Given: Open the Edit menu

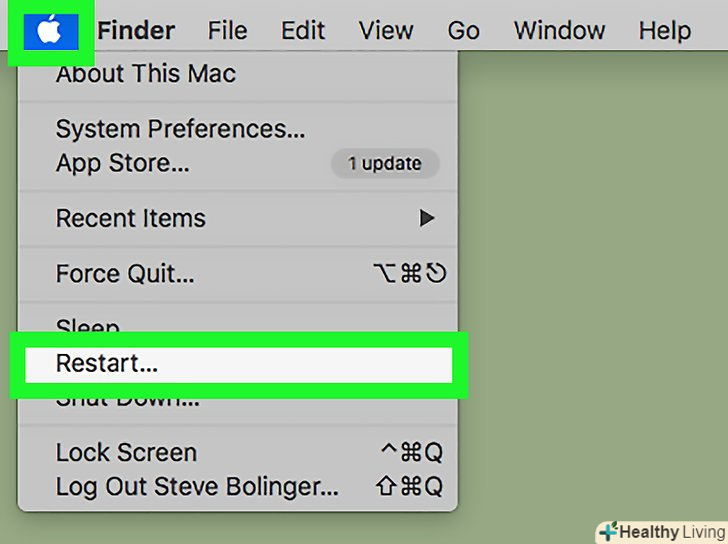Looking at the screenshot, I should pyautogui.click(x=303, y=31).
